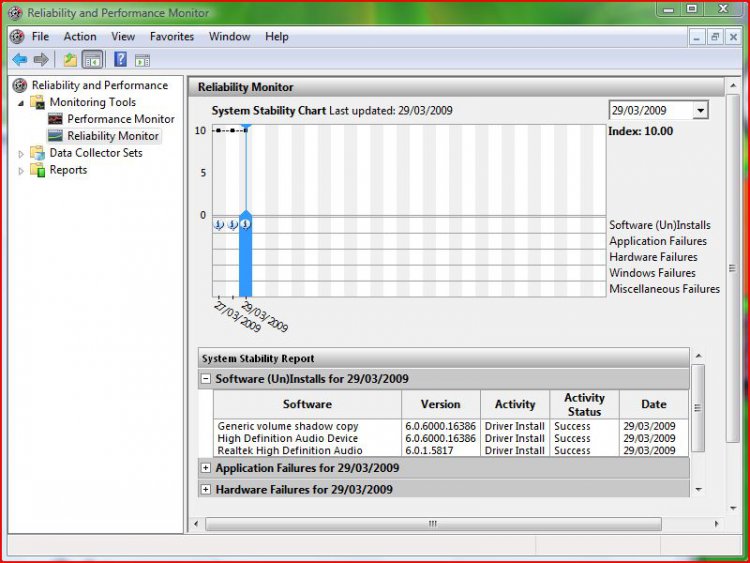Select Reliability Monitor in the tree
750x563 pixels.
tap(113, 136)
